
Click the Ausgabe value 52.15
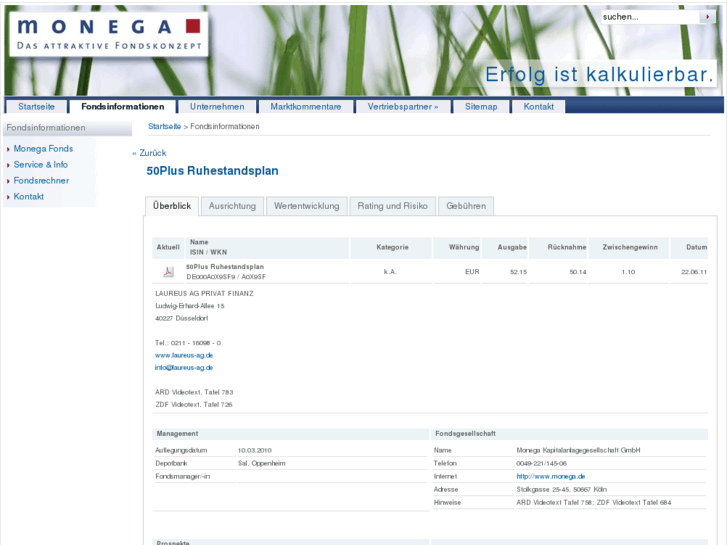pyautogui.click(x=518, y=272)
